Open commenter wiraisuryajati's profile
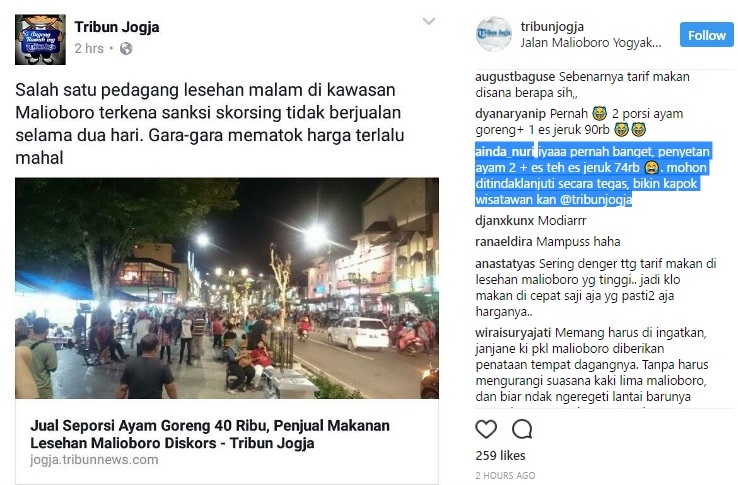Viewport: 738px width, 485px height. click(513, 333)
